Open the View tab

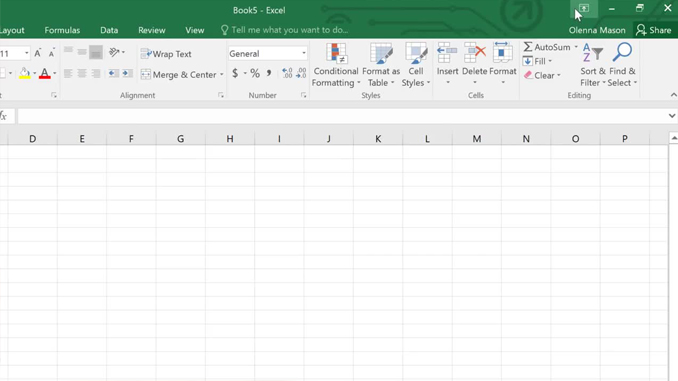[x=195, y=30]
